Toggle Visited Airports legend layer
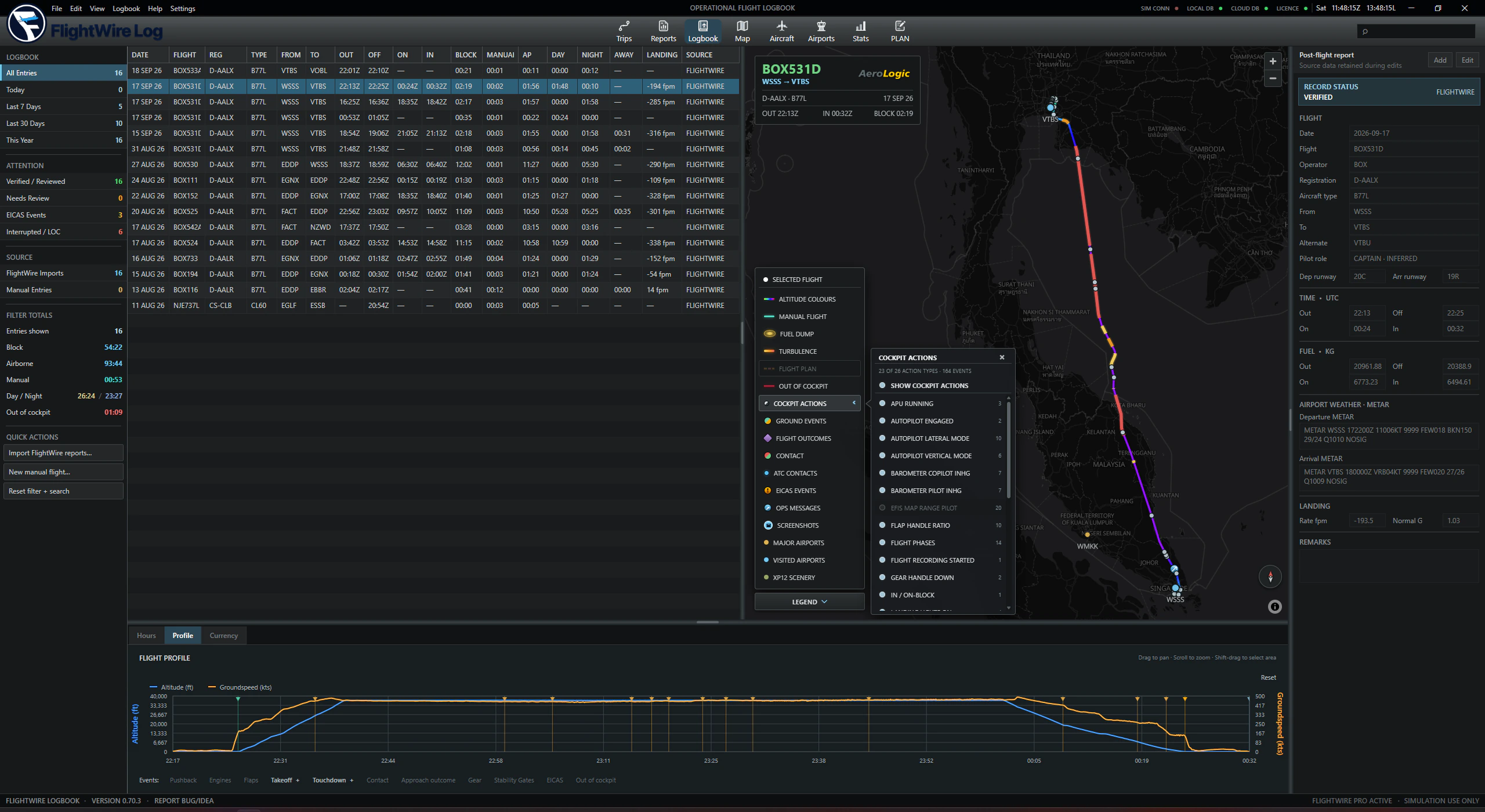The image size is (1485, 812). (810, 560)
